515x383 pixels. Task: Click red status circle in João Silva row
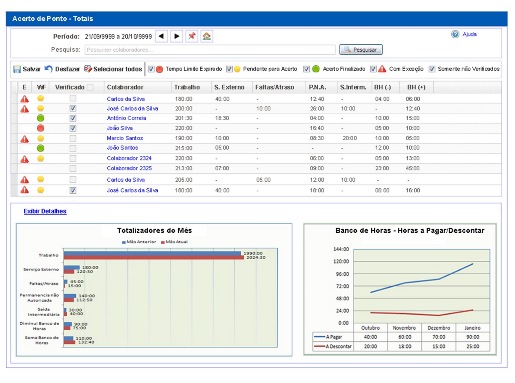tap(40, 128)
